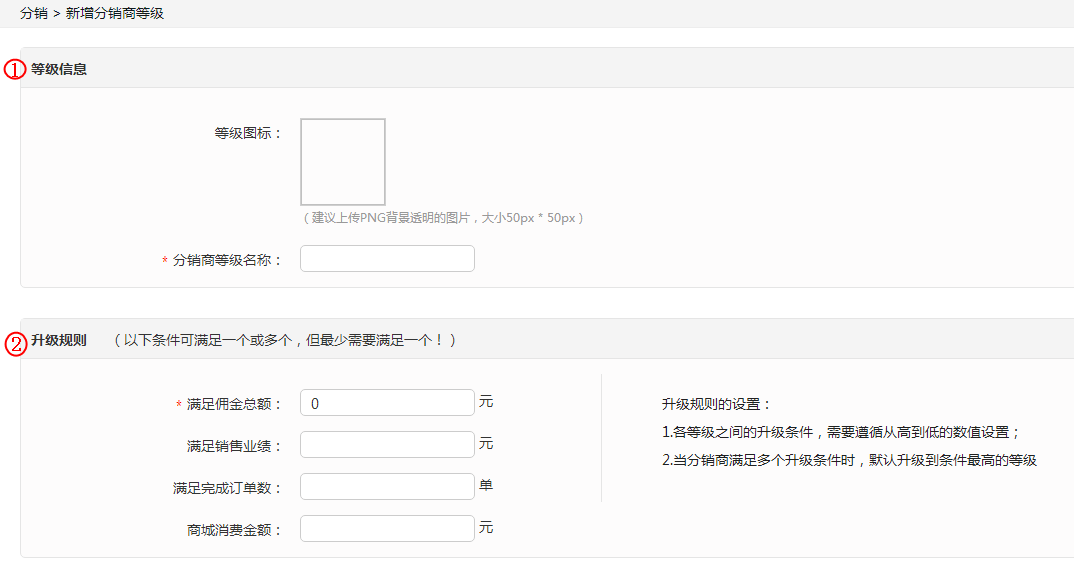The width and height of the screenshot is (1074, 561).
Task: Click rule 1 about 从高到低 value settings
Action: (840, 432)
